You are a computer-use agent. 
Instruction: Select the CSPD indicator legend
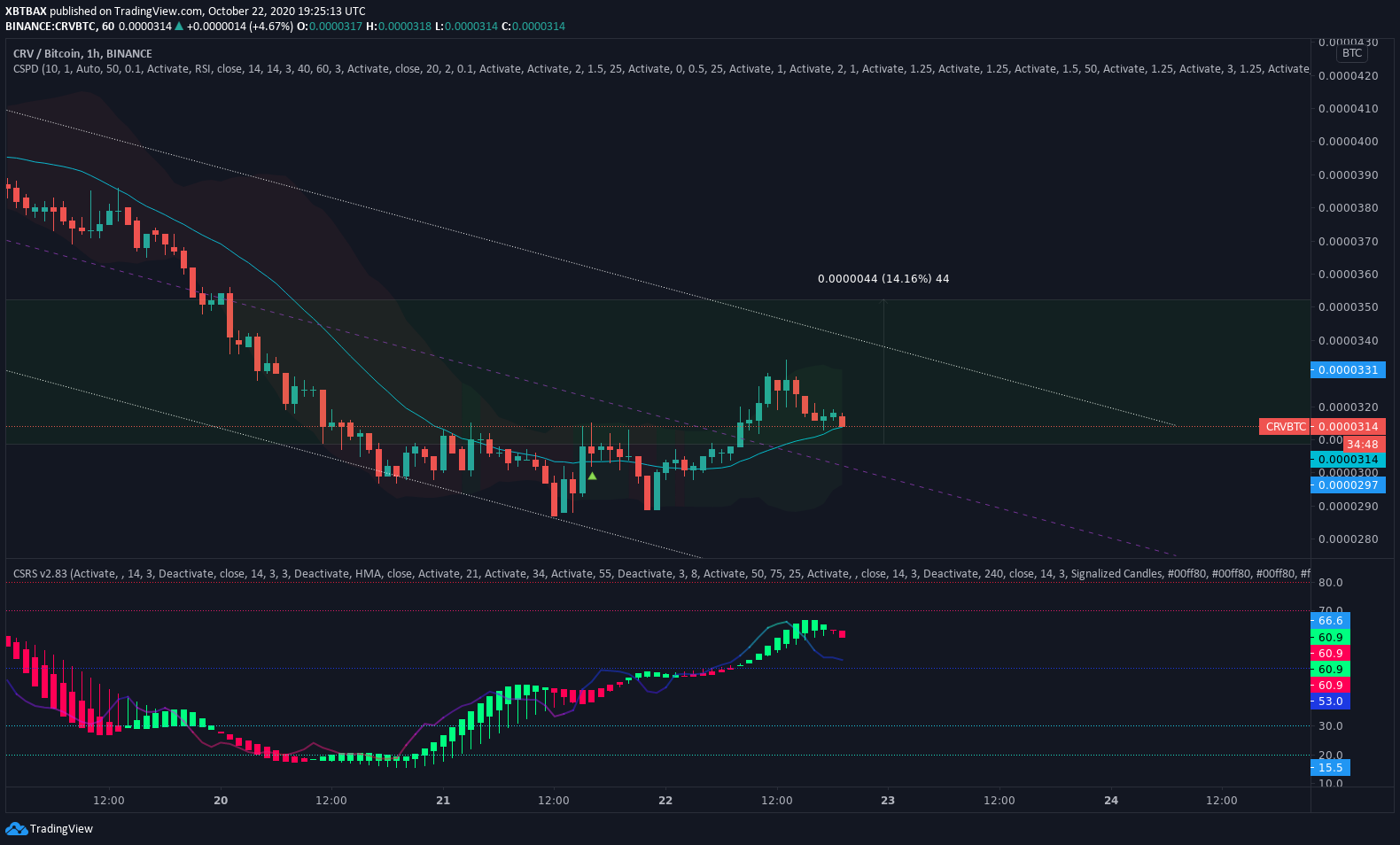click(660, 69)
